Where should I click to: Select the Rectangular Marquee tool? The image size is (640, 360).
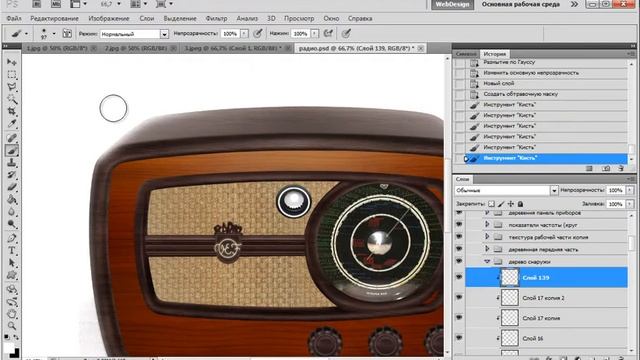pos(12,74)
